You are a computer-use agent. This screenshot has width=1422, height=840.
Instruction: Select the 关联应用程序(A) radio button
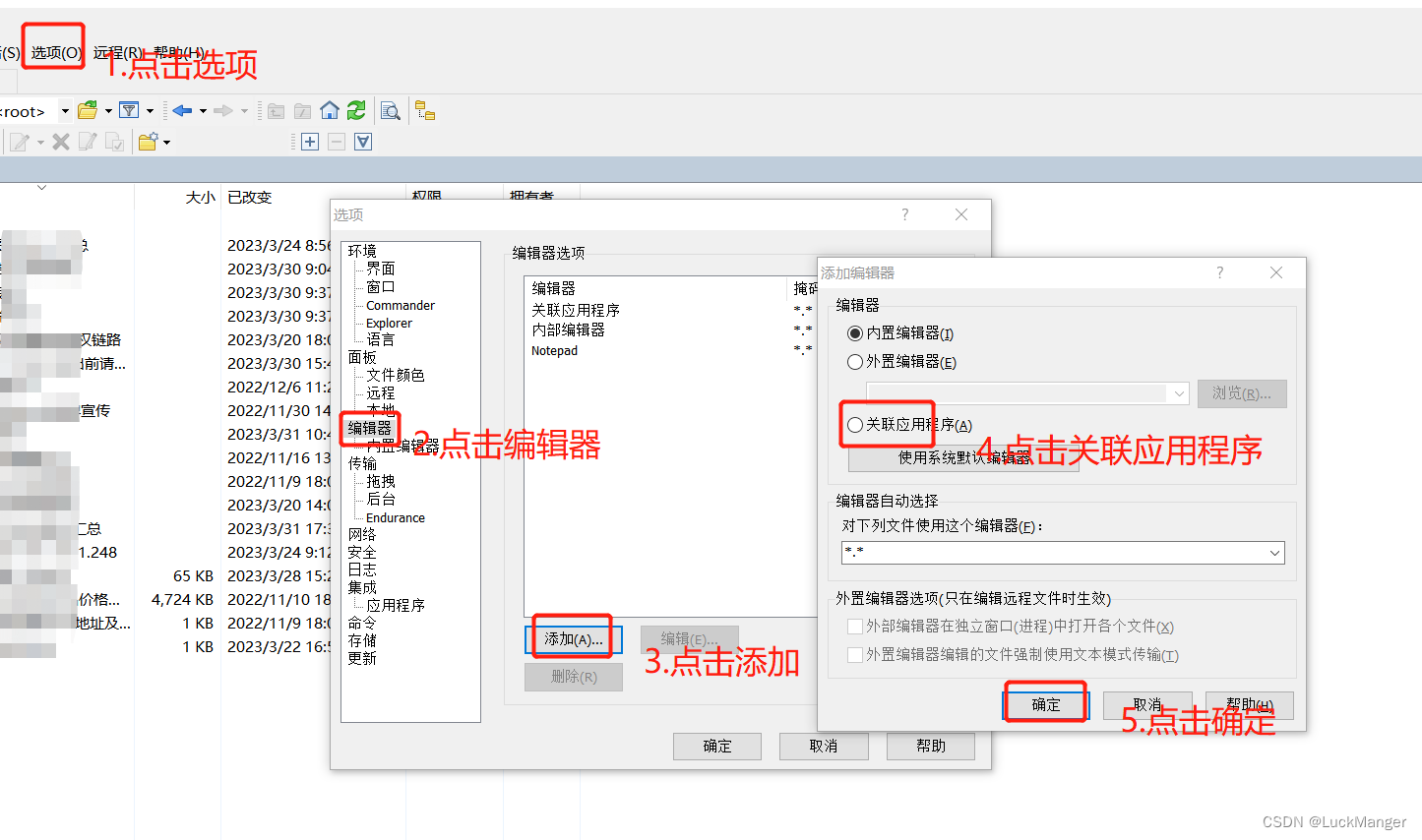point(855,425)
